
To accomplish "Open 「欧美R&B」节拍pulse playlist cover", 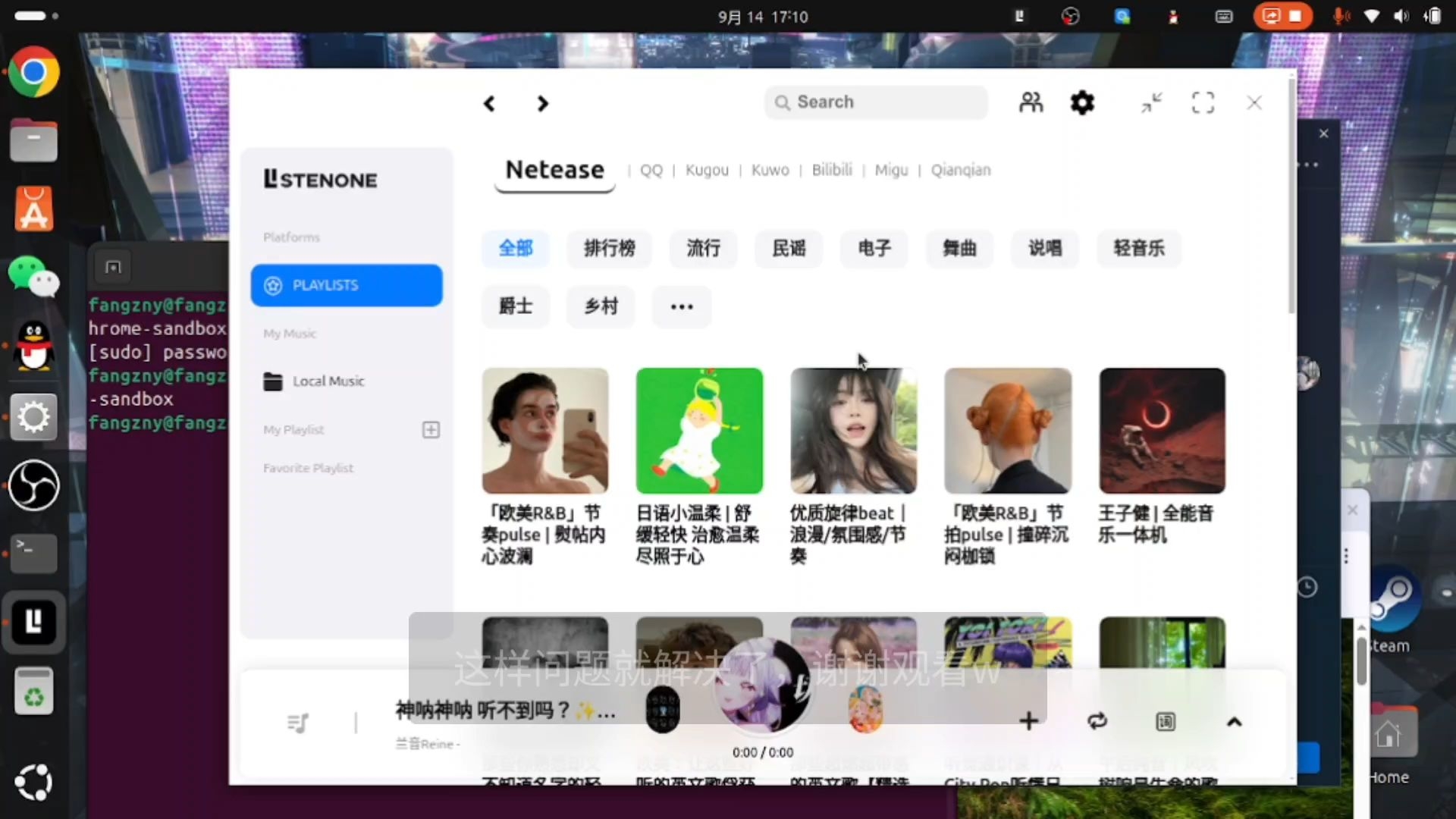I will pyautogui.click(x=1008, y=431).
